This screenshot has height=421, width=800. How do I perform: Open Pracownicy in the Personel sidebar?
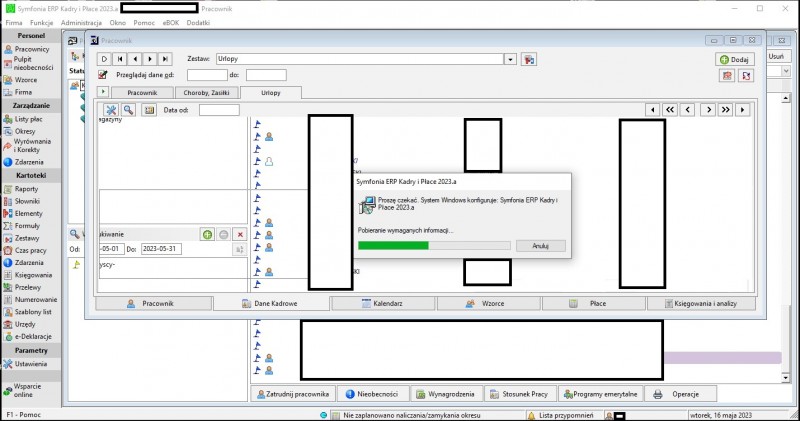pos(27,49)
